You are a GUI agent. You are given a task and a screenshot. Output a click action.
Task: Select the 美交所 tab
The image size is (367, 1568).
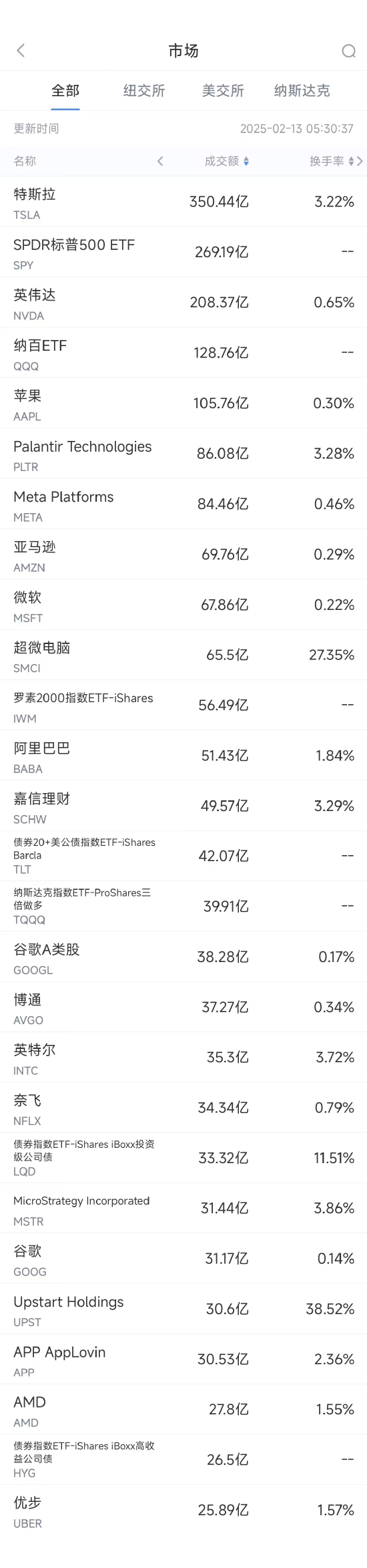click(223, 91)
